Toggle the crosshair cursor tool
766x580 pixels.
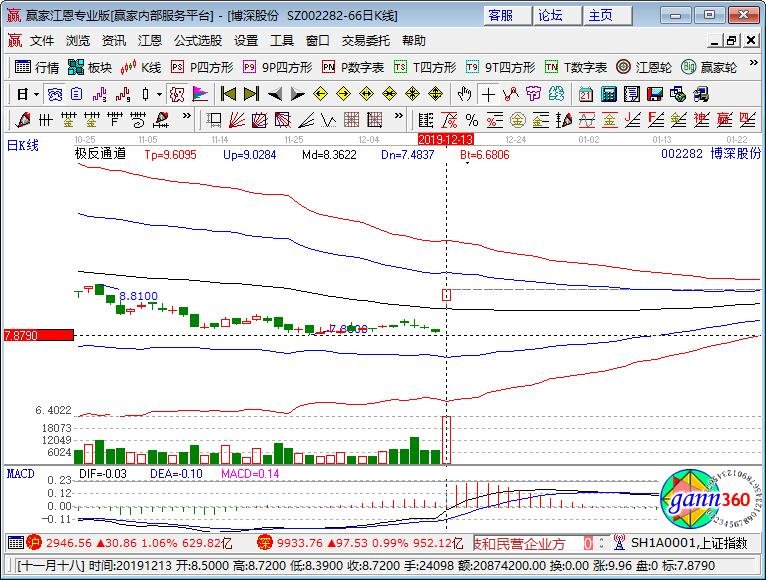(x=488, y=94)
